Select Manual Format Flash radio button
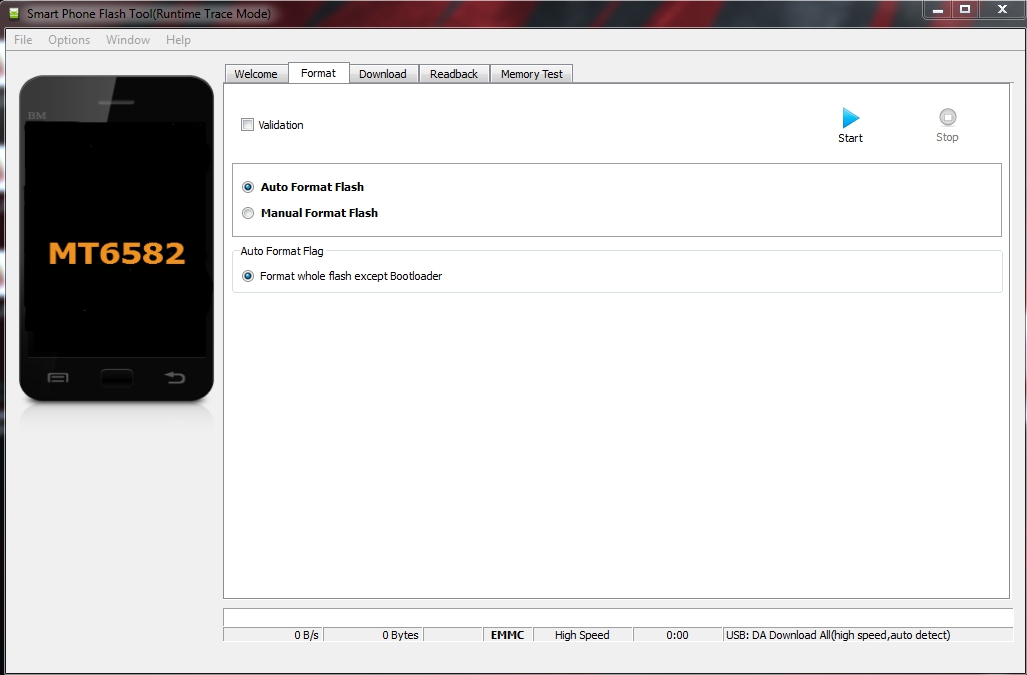The image size is (1027, 675). tap(248, 213)
